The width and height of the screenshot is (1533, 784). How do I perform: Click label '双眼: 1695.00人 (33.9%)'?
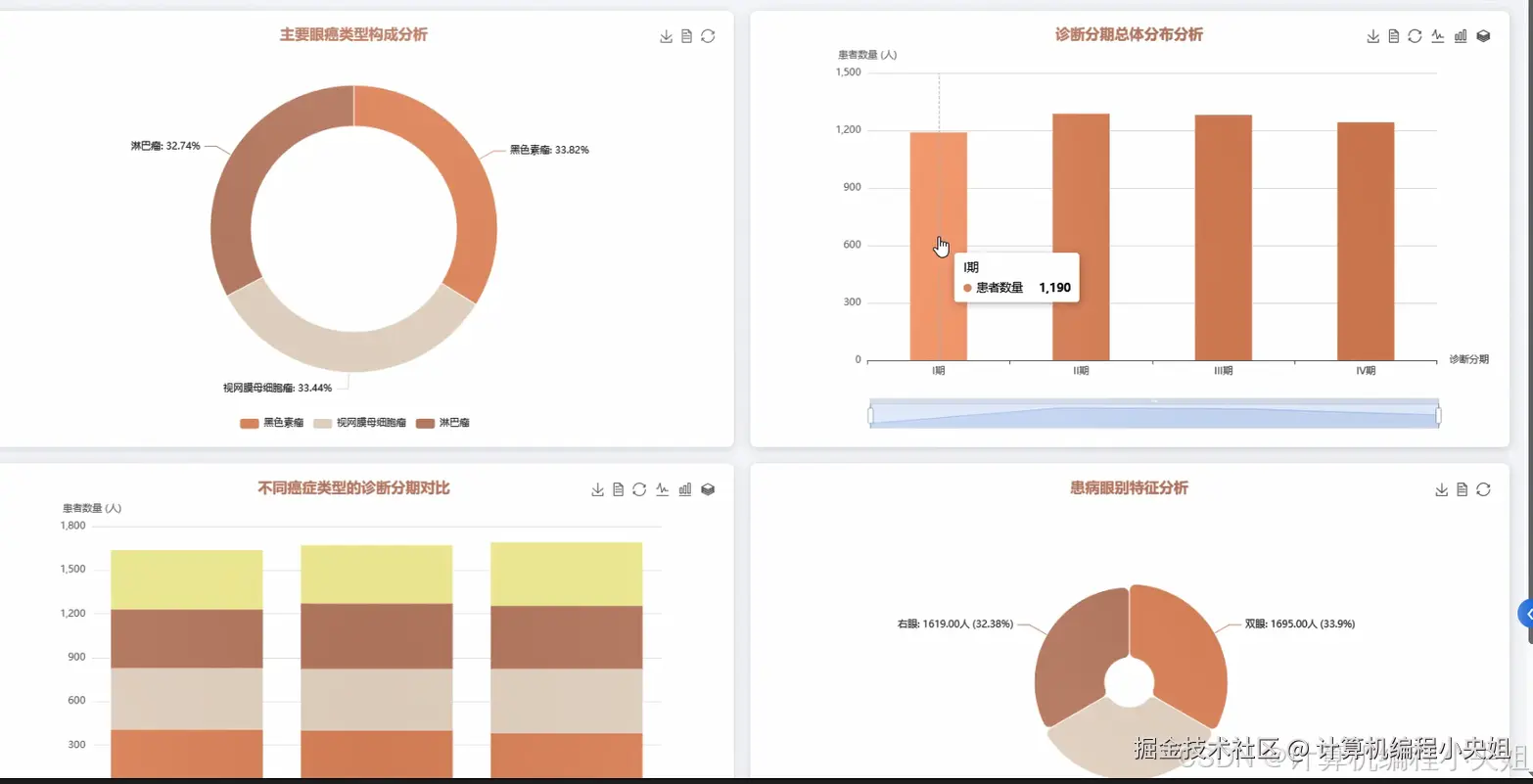coord(1300,623)
